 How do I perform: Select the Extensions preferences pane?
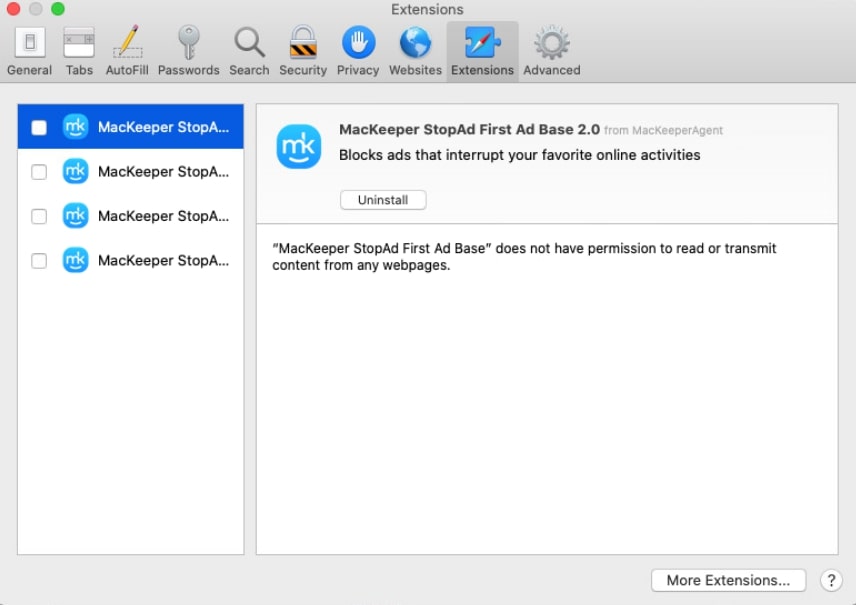(x=483, y=52)
